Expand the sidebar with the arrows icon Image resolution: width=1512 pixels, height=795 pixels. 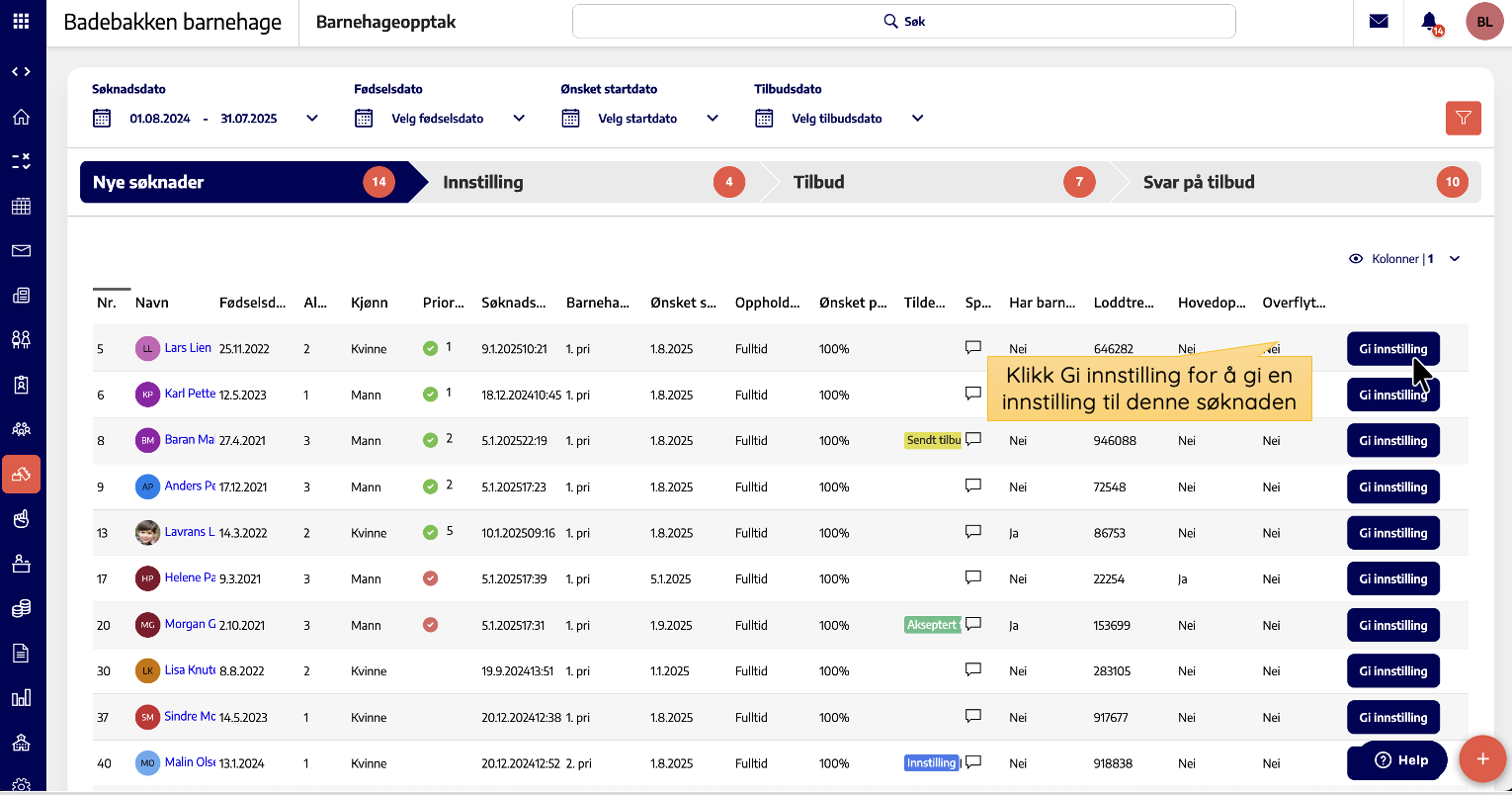click(x=21, y=71)
